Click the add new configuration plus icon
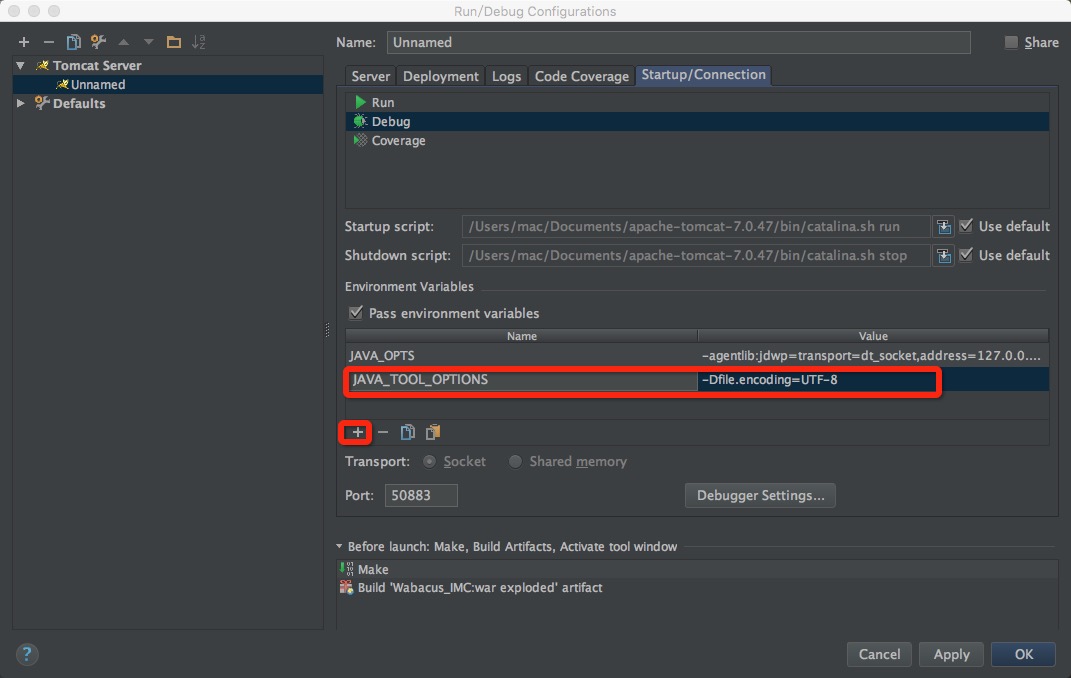This screenshot has height=678, width=1071. pyautogui.click(x=24, y=42)
